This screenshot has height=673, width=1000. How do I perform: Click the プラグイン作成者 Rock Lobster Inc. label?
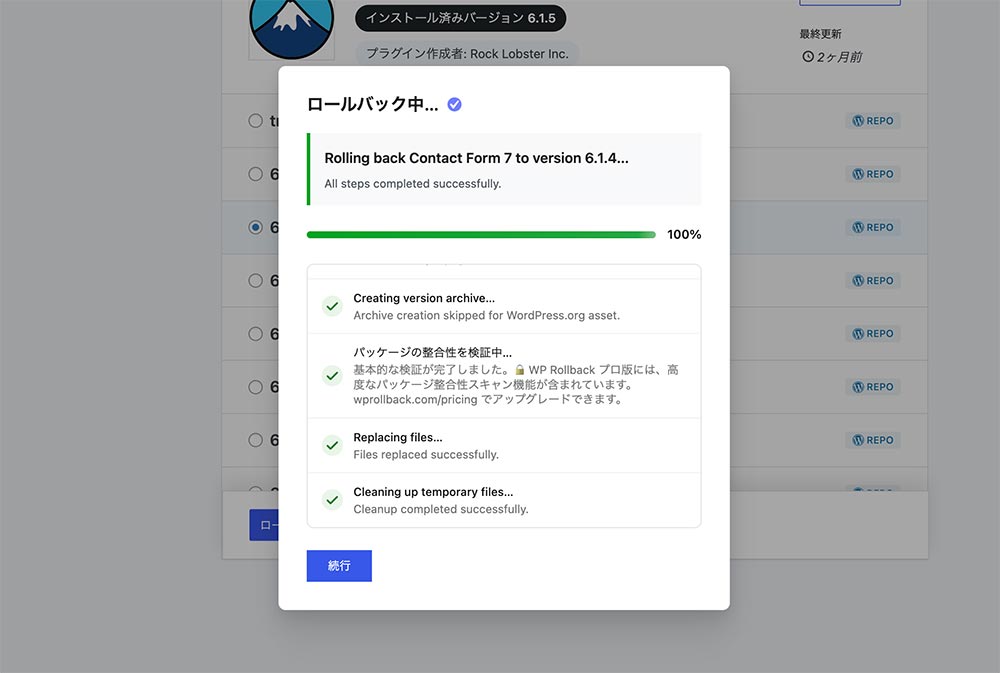coord(466,54)
